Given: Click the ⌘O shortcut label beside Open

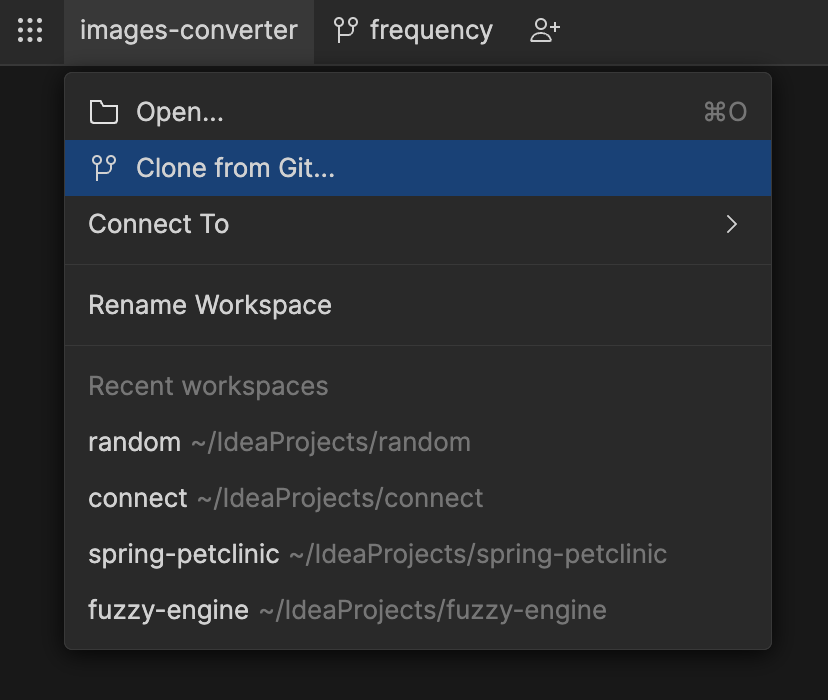Looking at the screenshot, I should [724, 112].
